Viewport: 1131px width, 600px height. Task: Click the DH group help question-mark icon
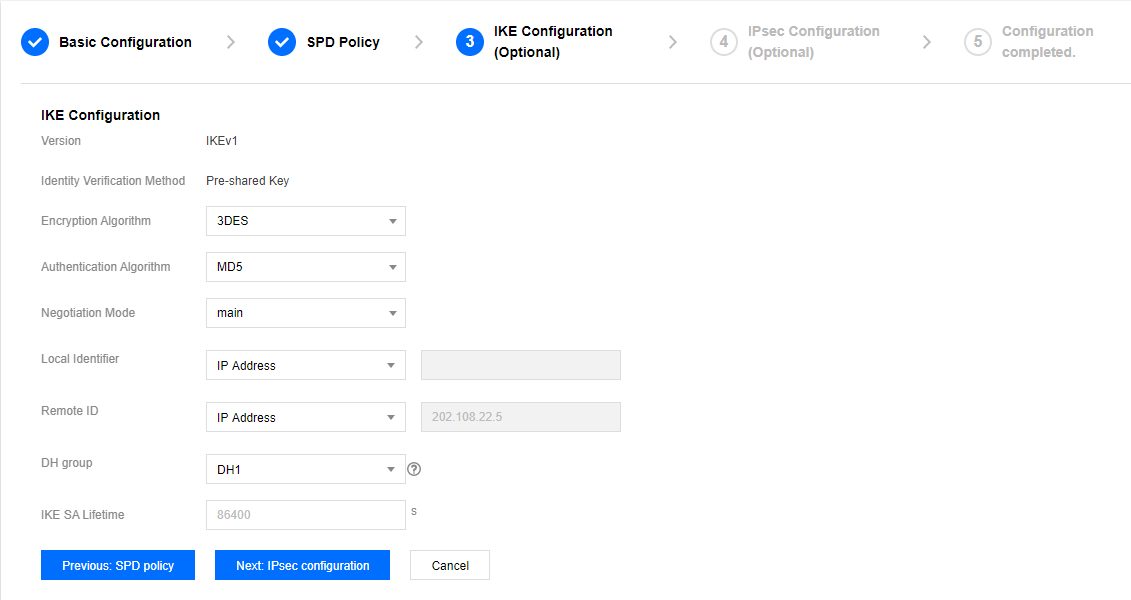tap(414, 469)
